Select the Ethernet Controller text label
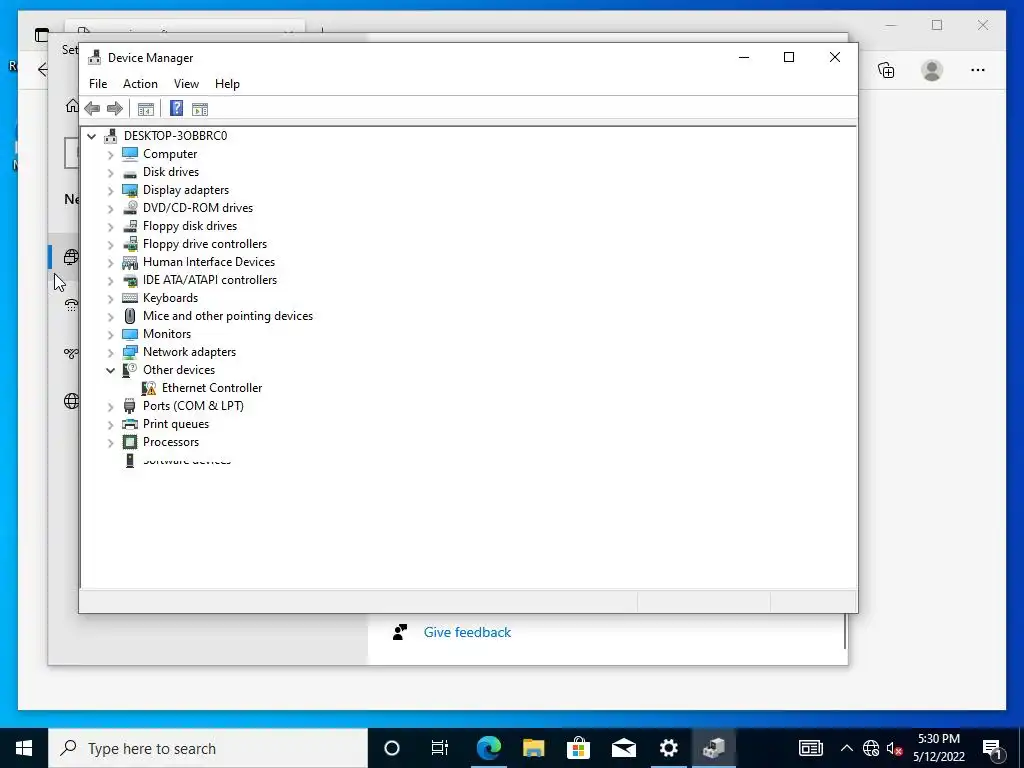The width and height of the screenshot is (1024, 768). tap(212, 388)
